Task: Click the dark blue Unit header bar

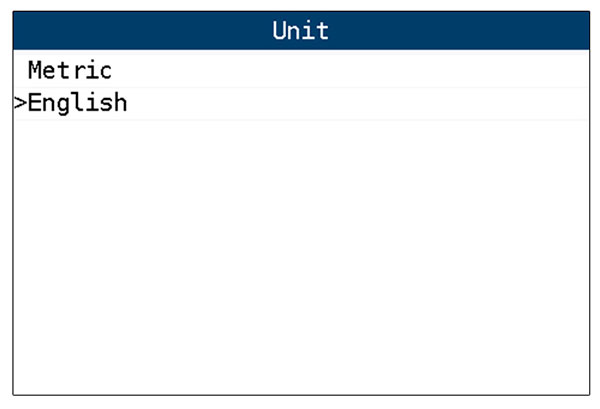Action: point(301,31)
